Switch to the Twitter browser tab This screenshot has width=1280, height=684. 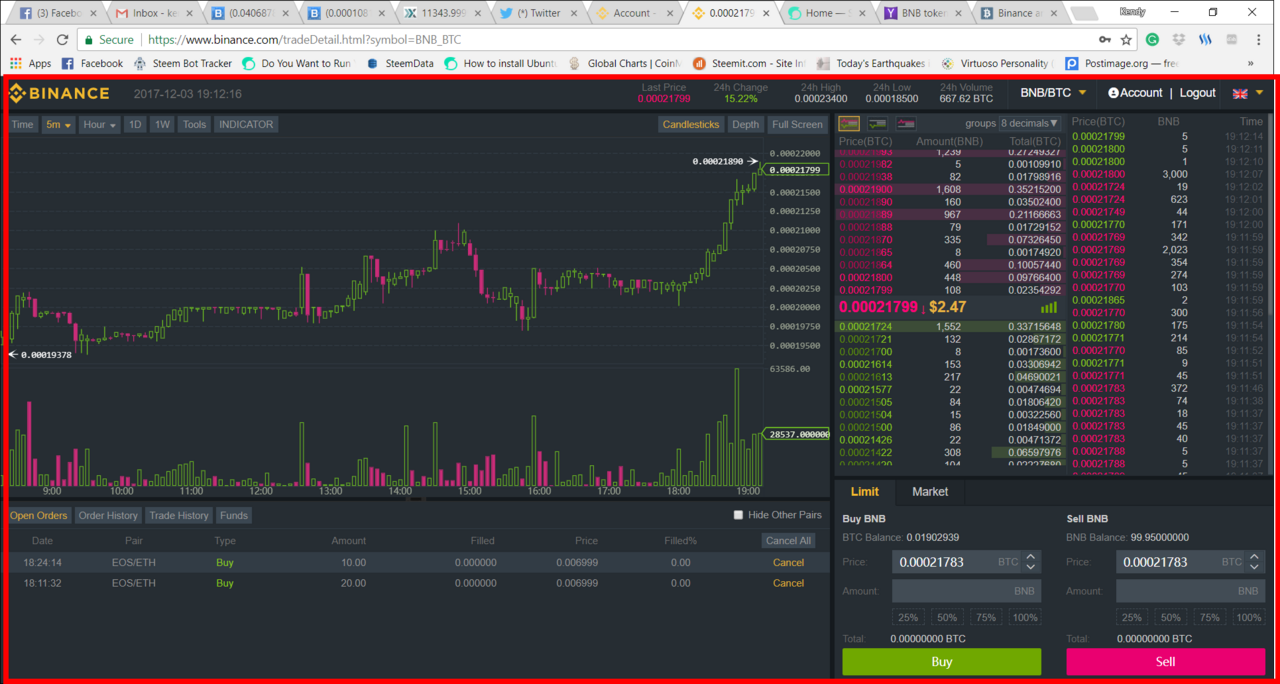tap(540, 13)
